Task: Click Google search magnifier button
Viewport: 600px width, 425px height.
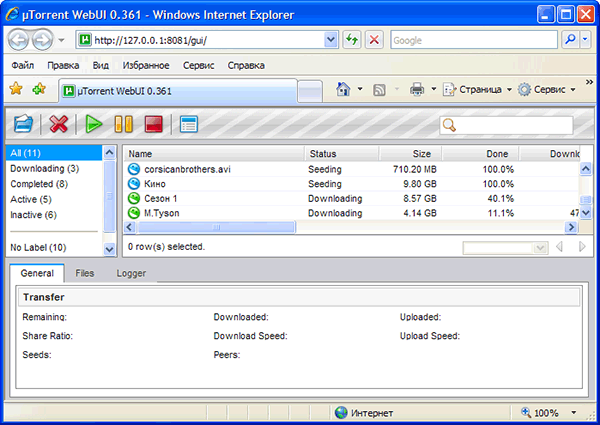Action: (x=571, y=40)
